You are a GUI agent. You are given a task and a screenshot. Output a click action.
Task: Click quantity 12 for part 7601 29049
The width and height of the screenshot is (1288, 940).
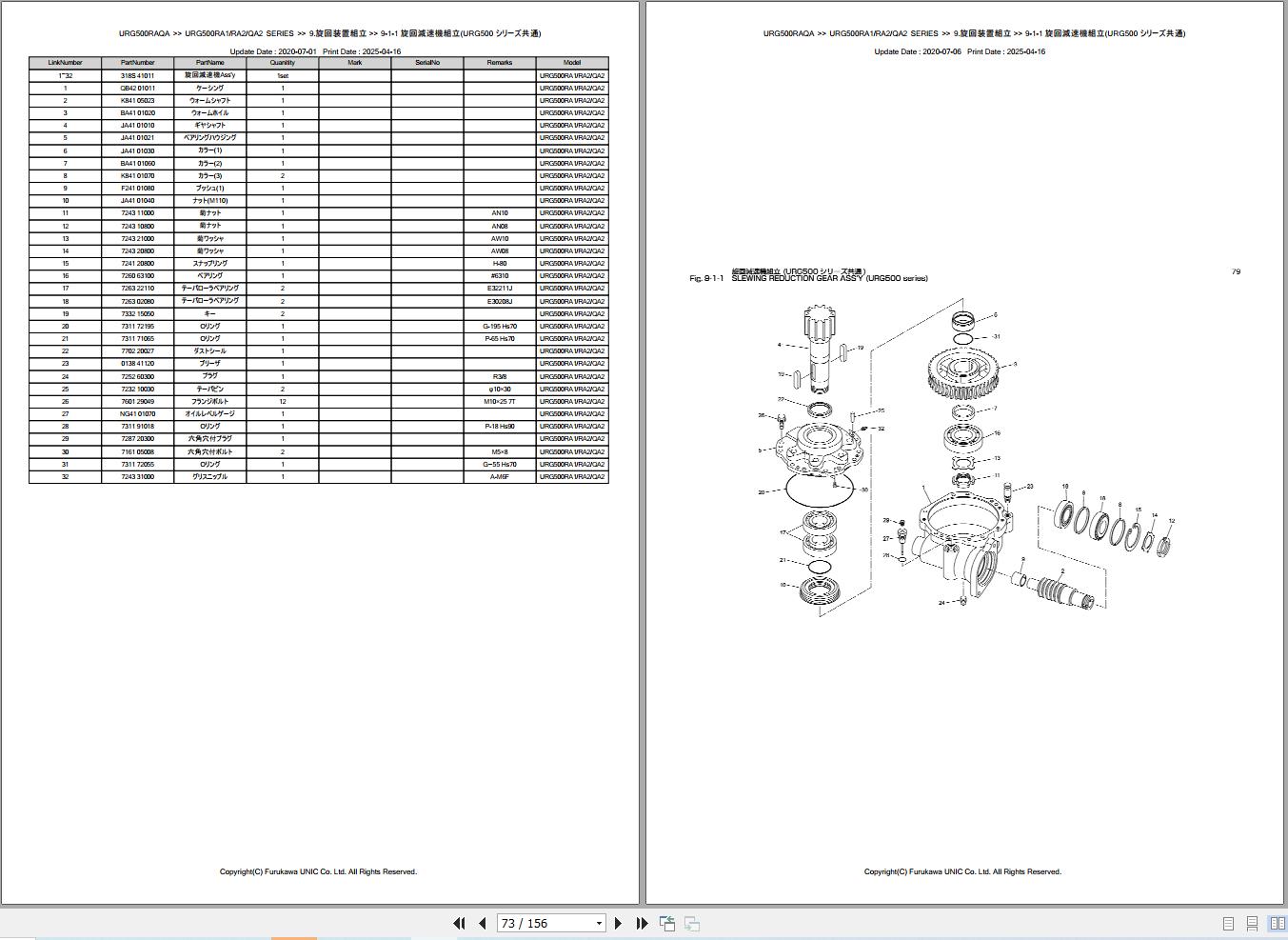coord(283,402)
